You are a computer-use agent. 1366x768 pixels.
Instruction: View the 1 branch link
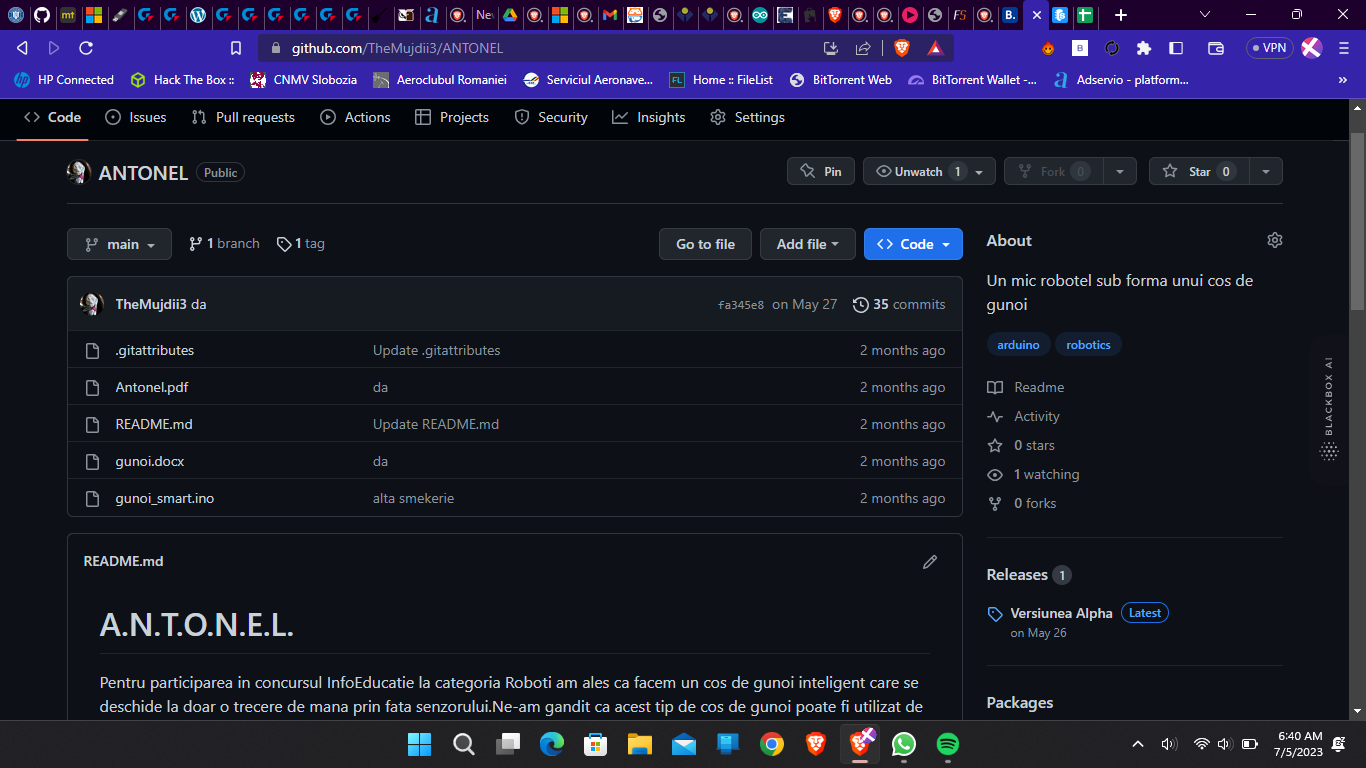point(224,243)
